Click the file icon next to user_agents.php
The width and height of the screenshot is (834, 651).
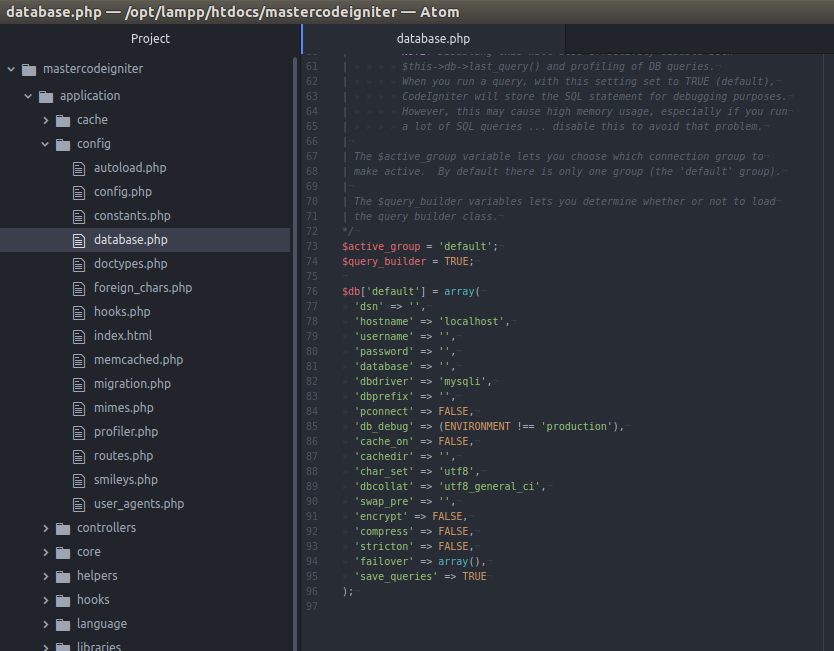coord(81,503)
